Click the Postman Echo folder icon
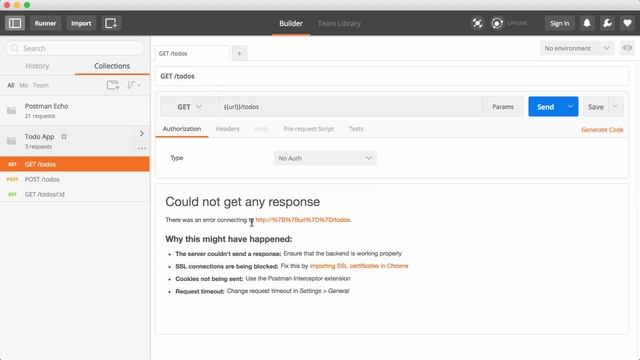The height and width of the screenshot is (360, 640). pos(11,111)
